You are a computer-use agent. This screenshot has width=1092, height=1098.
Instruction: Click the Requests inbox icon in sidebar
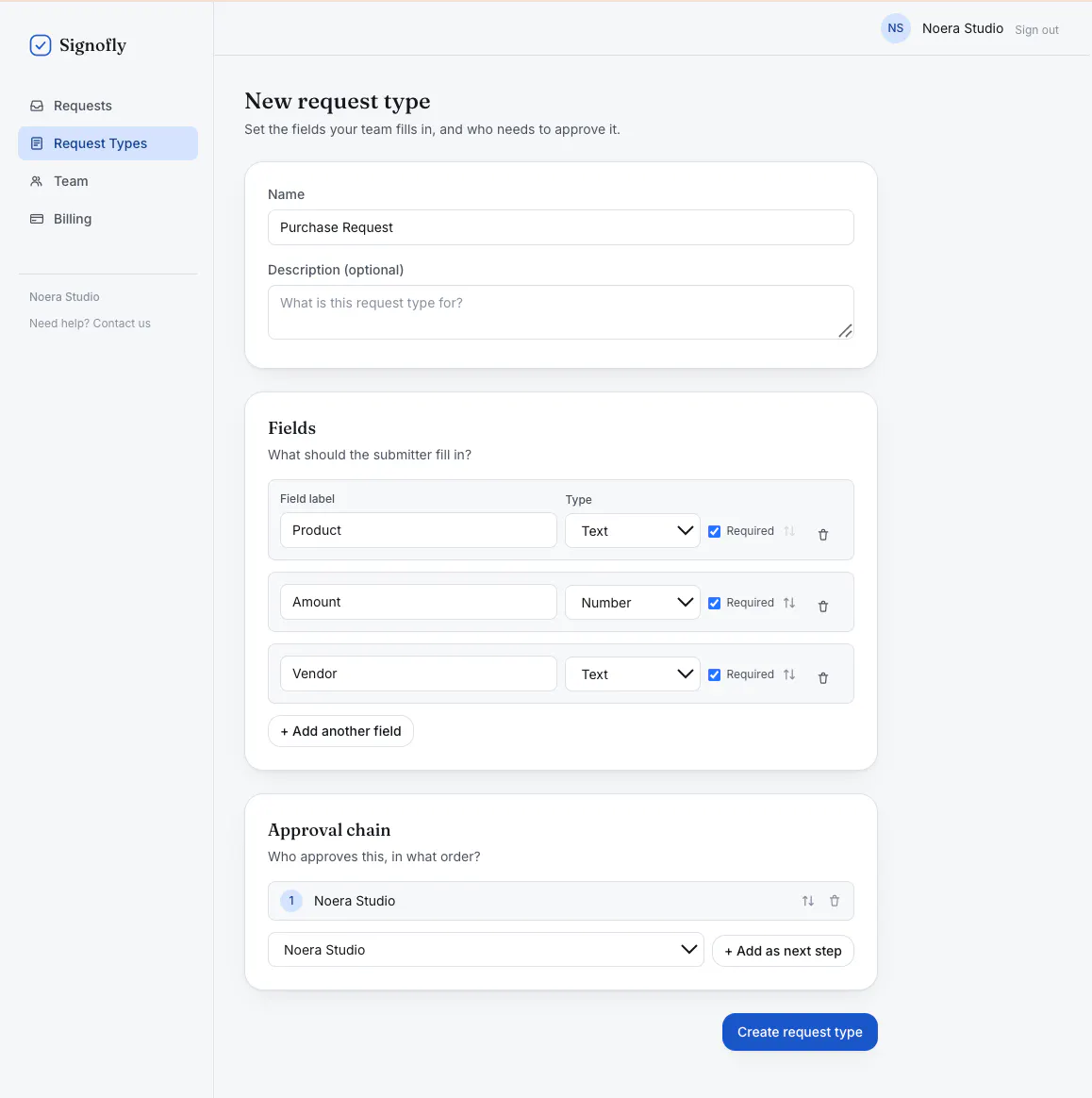[37, 106]
